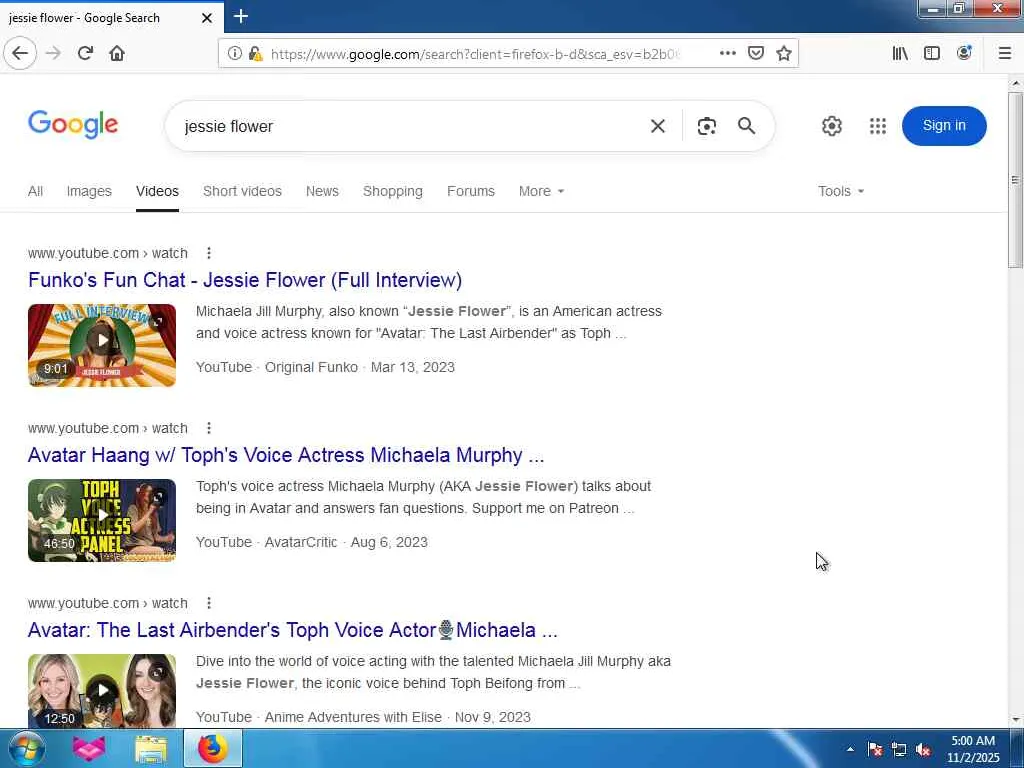Click the muted volume tray icon
This screenshot has height=768, width=1024.
[923, 750]
